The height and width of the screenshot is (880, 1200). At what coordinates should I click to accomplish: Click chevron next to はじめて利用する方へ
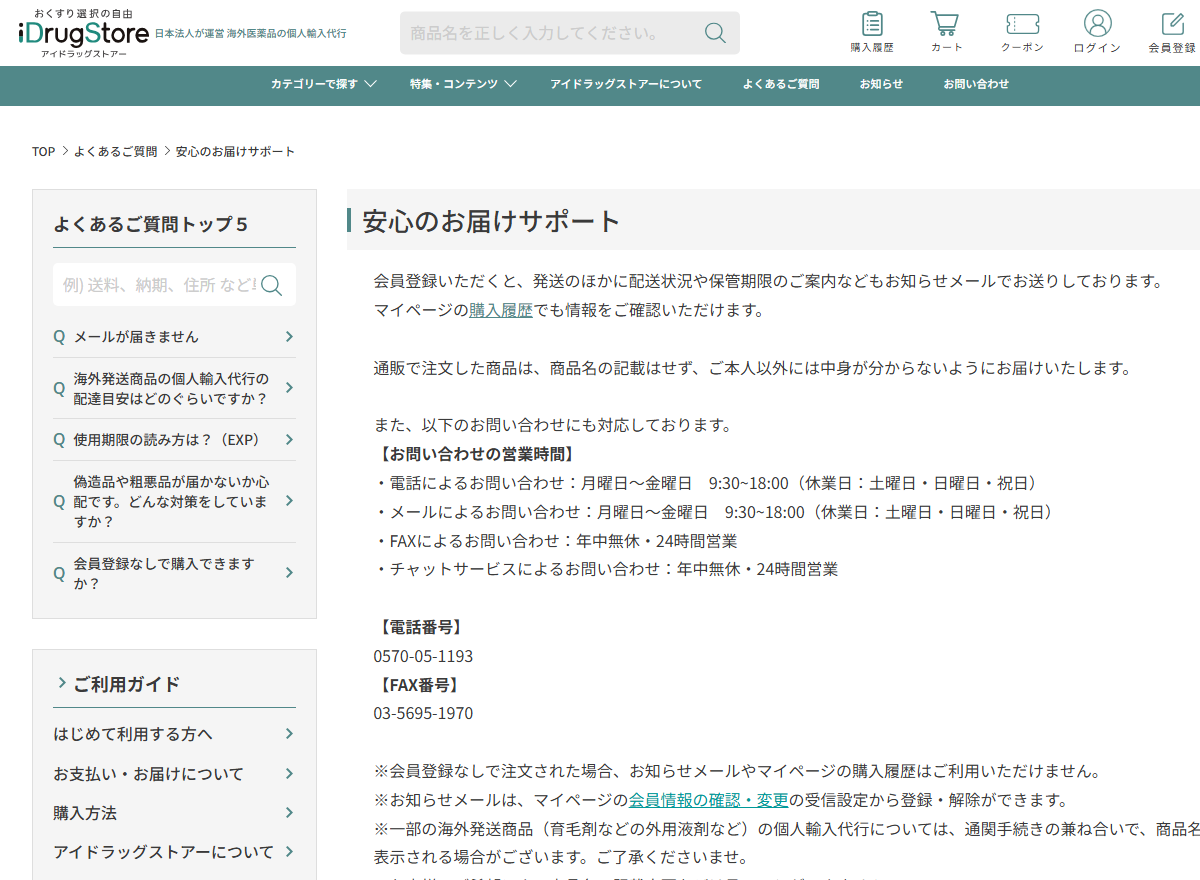coord(289,734)
